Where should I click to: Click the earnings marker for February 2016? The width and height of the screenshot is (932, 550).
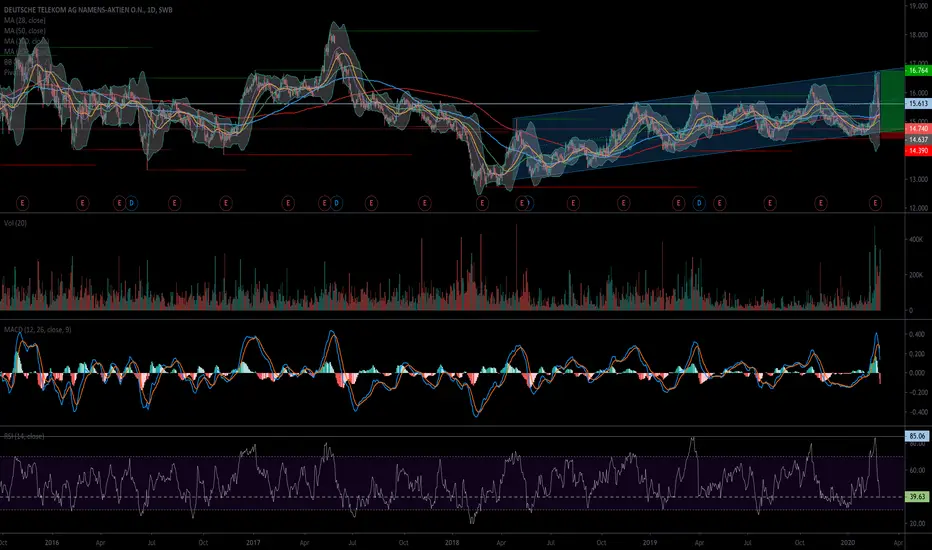pyautogui.click(x=82, y=203)
